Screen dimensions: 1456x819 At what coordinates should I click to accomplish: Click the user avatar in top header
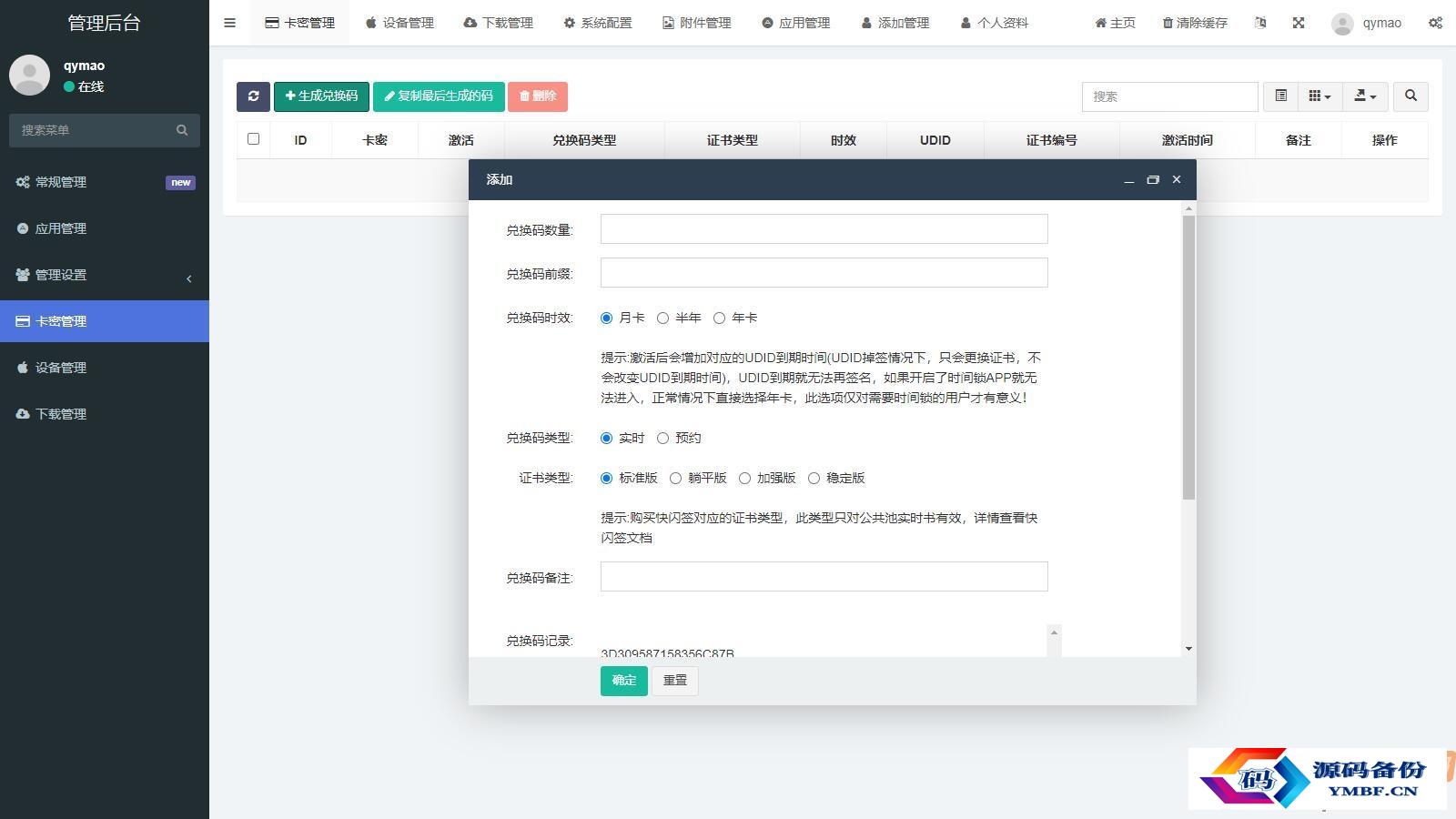pos(1342,24)
